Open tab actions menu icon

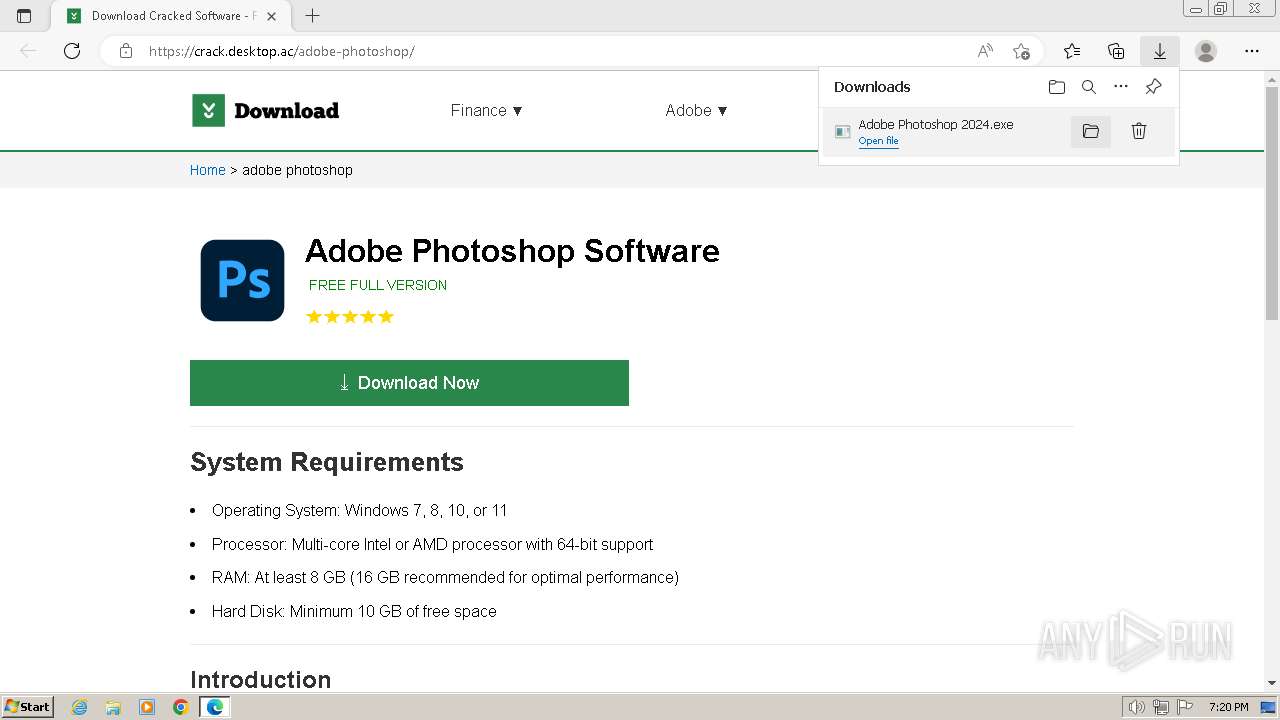[x=24, y=16]
